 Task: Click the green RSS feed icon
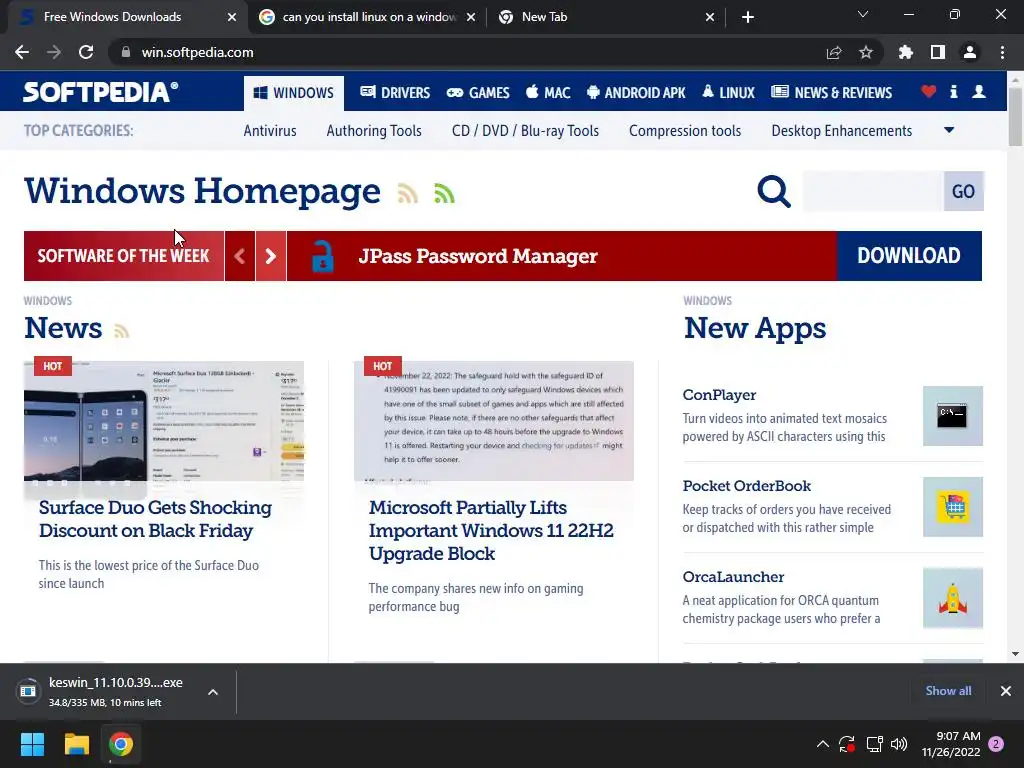pos(444,194)
